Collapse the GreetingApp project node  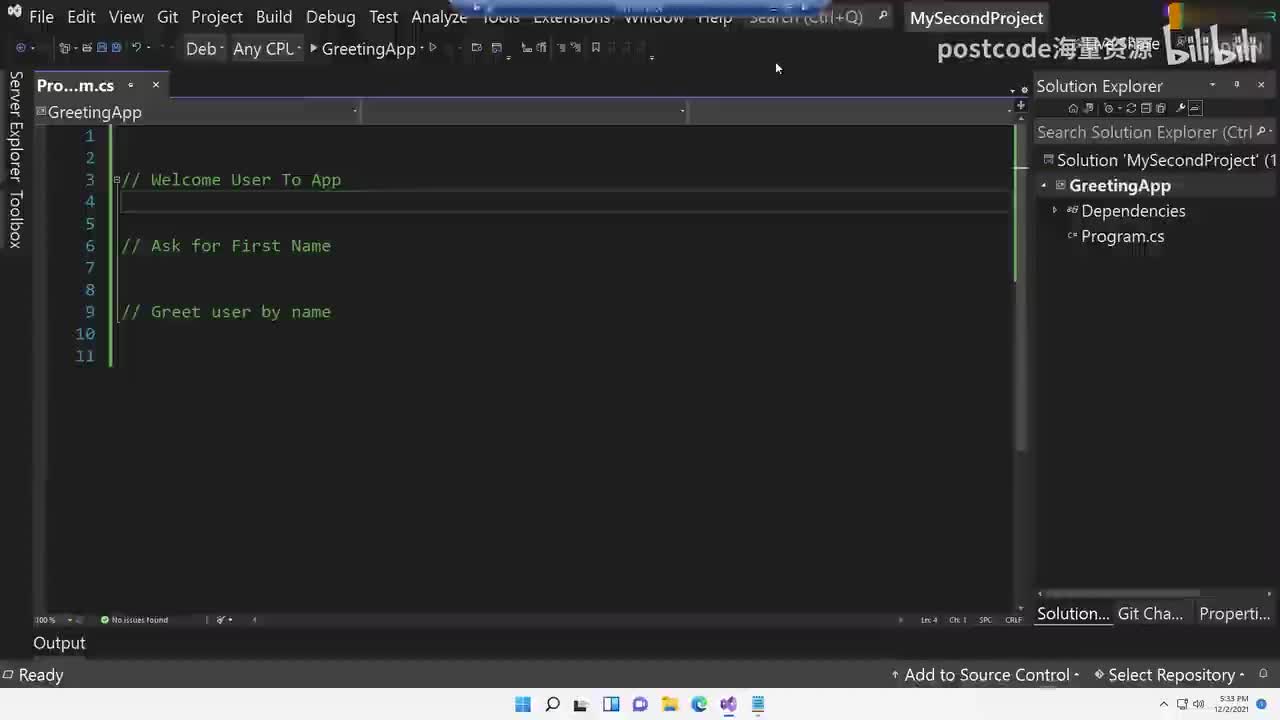tap(1044, 186)
